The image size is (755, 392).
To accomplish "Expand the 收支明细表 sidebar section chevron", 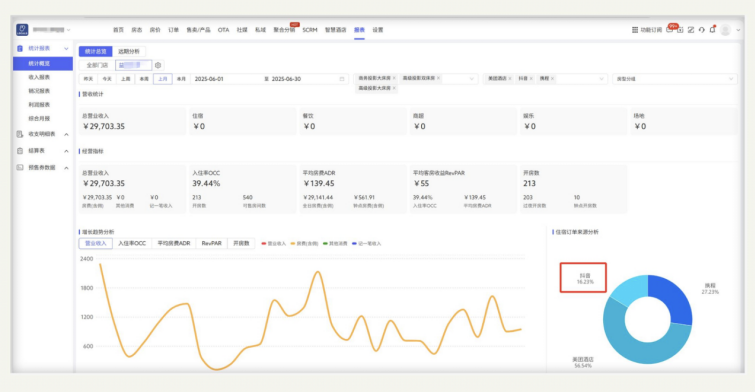I will 66,134.
